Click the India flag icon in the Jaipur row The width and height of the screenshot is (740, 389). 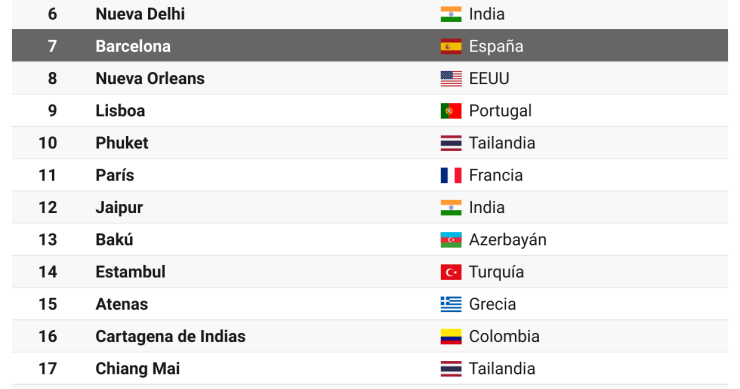pos(451,208)
